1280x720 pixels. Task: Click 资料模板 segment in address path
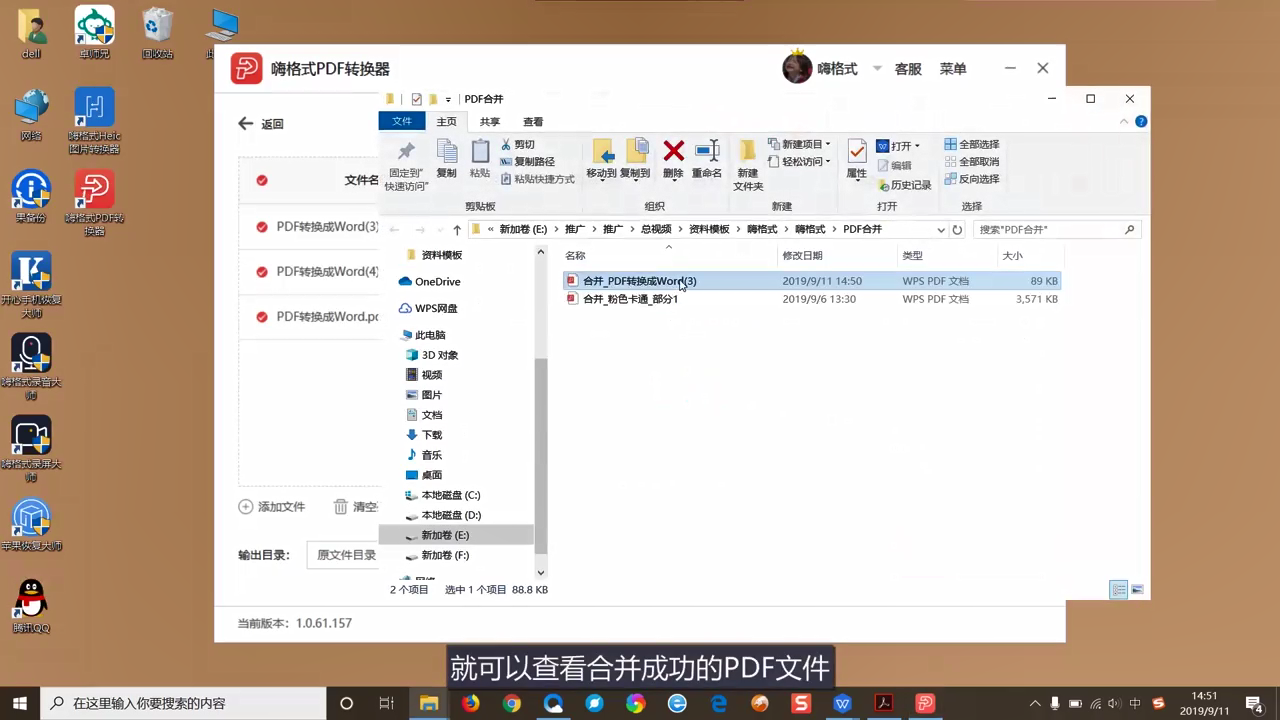[709, 229]
